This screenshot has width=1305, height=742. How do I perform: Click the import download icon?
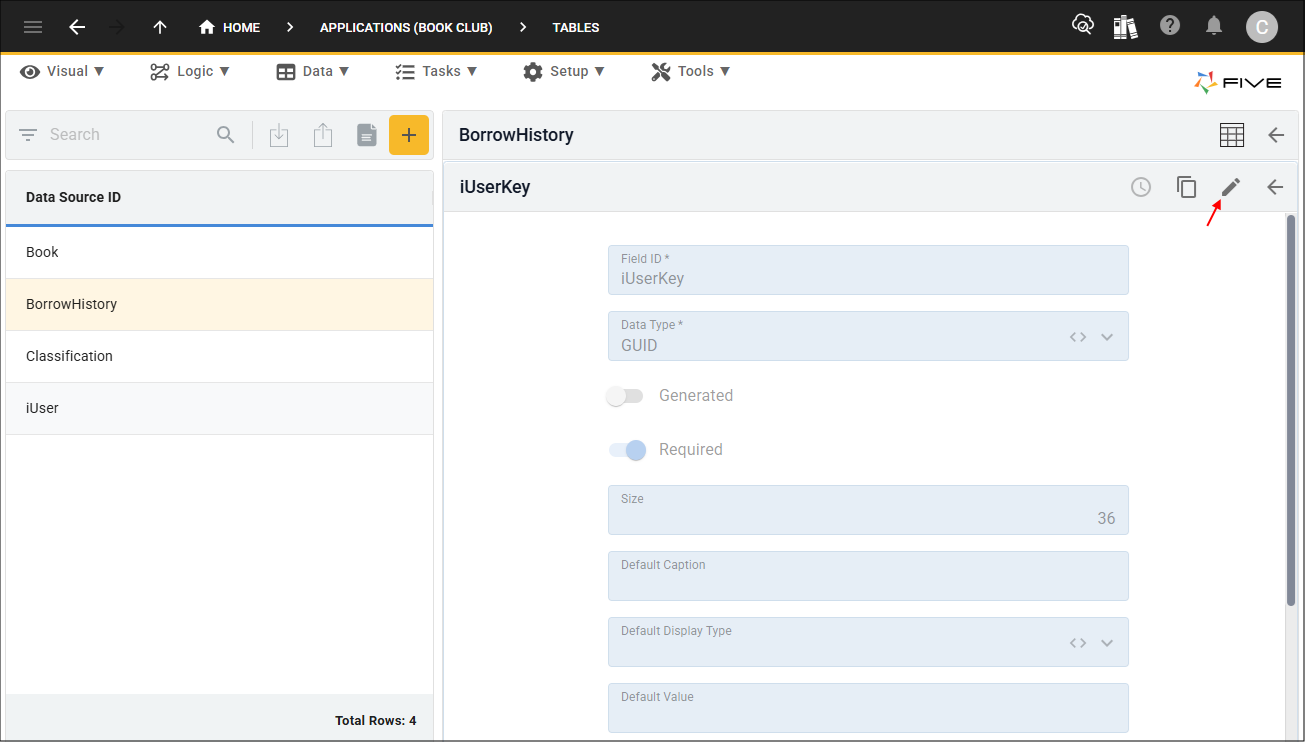pos(279,135)
